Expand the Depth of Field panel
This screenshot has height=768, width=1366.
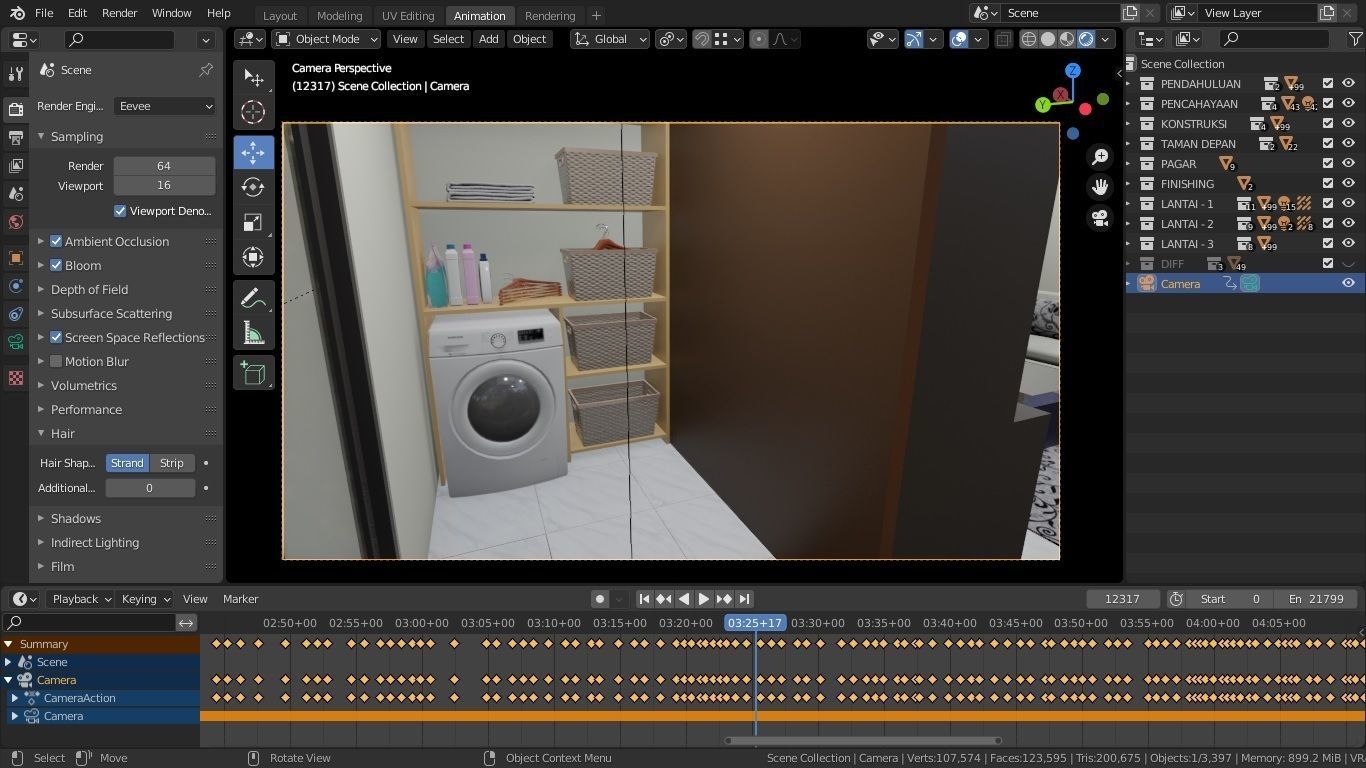(89, 289)
